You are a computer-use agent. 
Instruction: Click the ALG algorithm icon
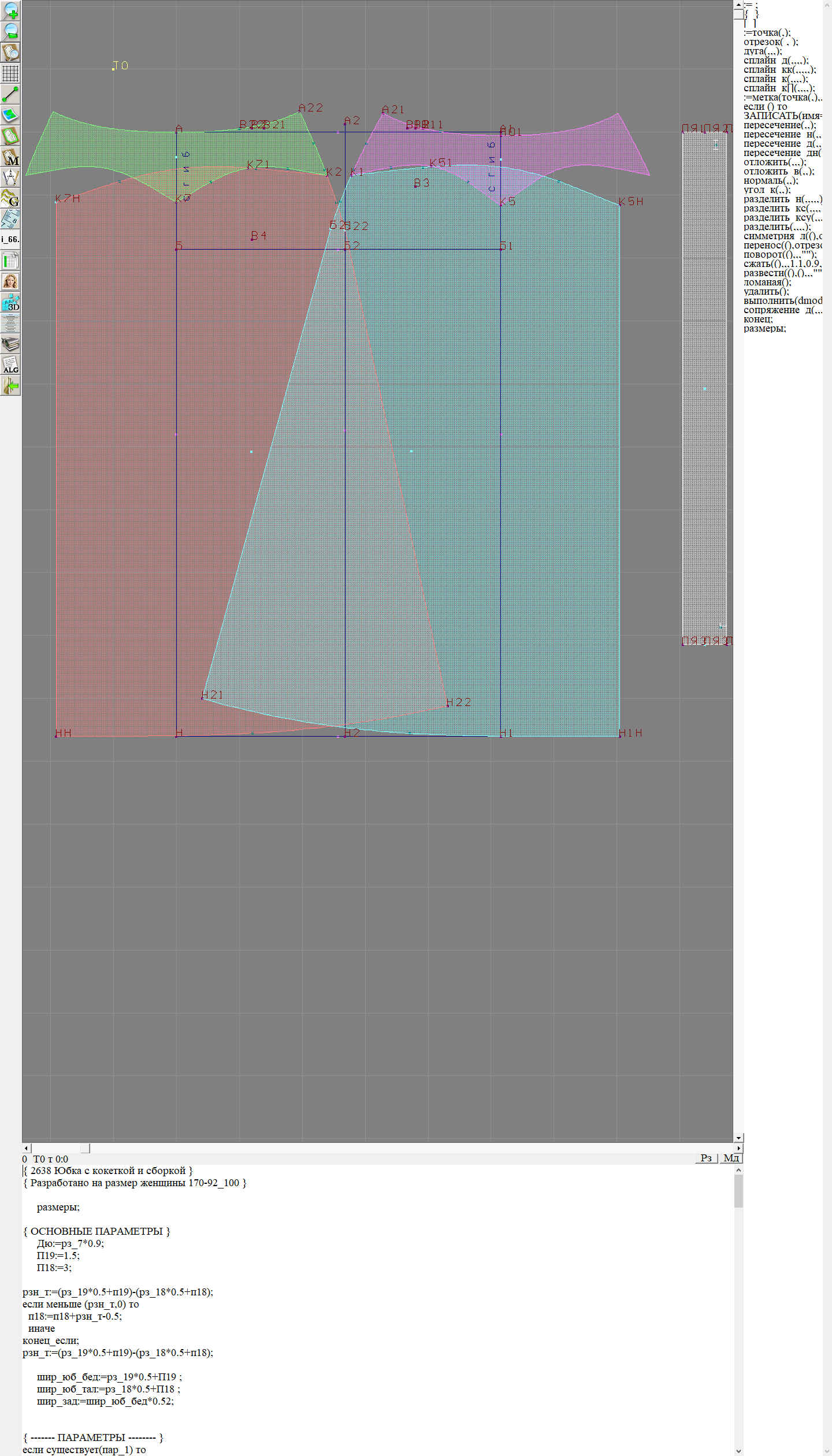tap(10, 365)
